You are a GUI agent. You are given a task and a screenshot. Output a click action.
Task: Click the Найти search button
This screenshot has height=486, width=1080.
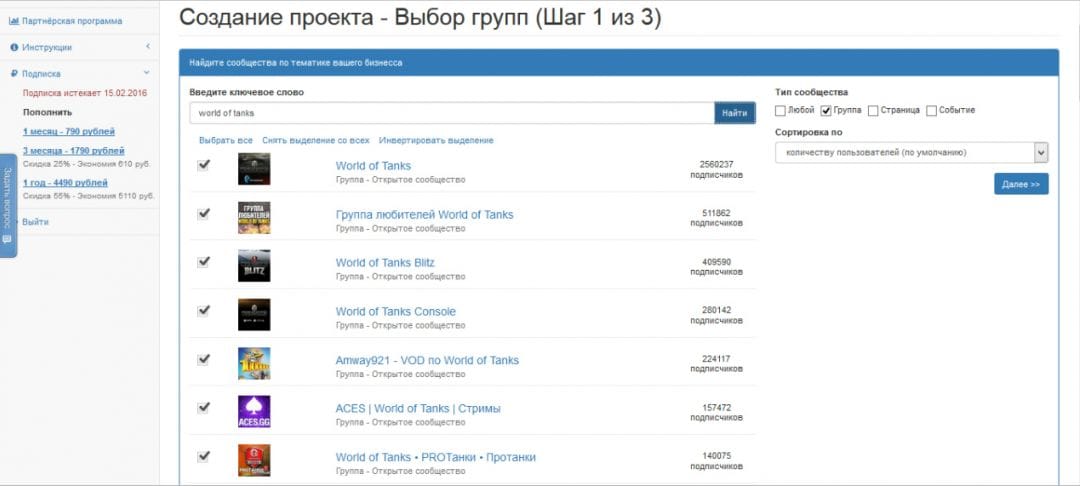click(x=735, y=113)
